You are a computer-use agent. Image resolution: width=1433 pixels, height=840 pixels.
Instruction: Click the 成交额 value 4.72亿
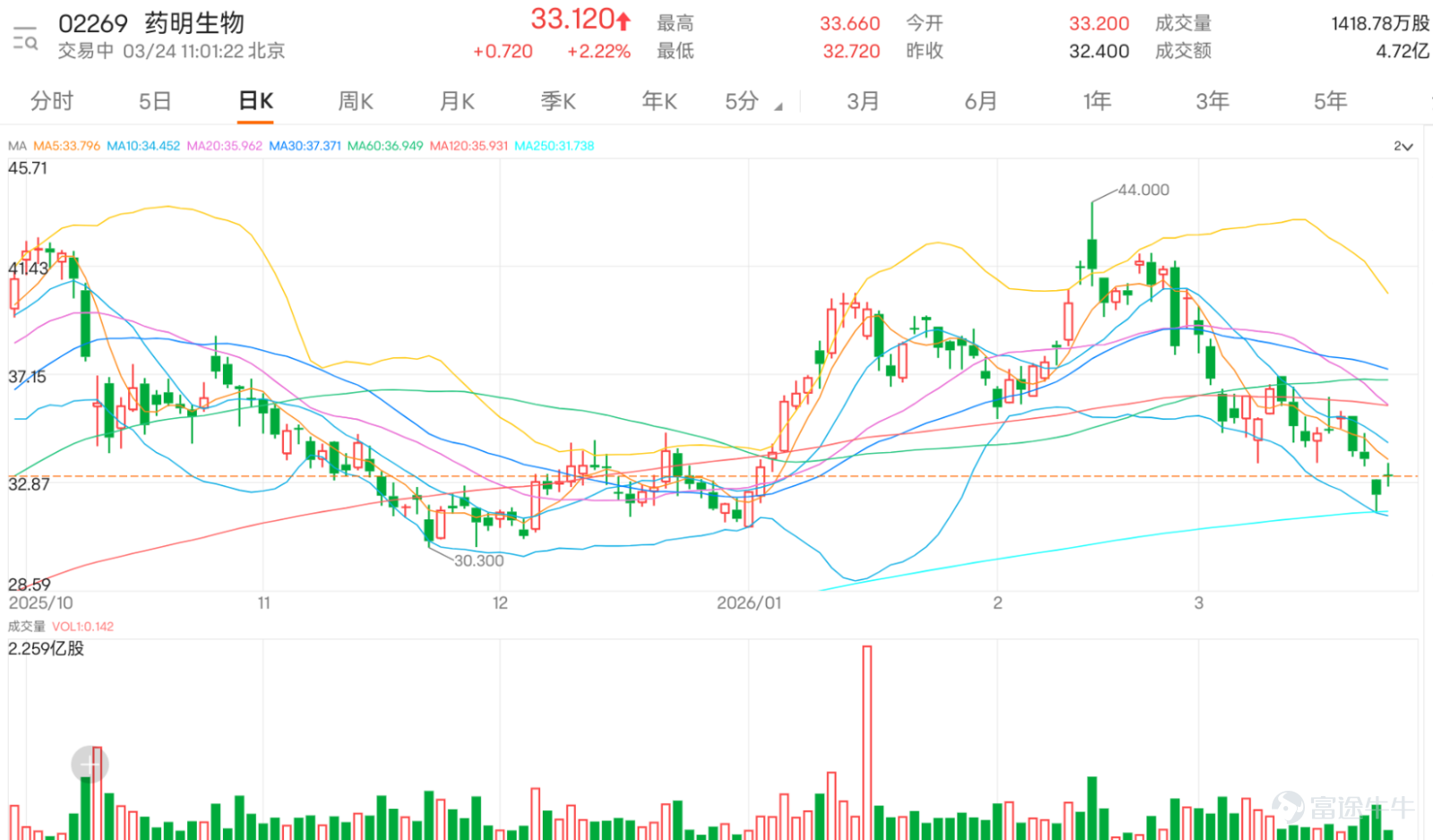click(1403, 51)
